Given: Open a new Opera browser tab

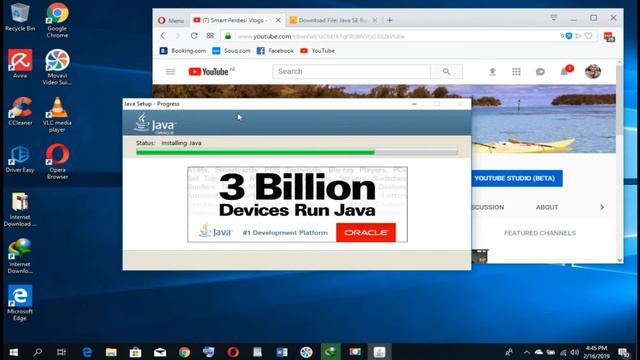Looking at the screenshot, I should (389, 20).
